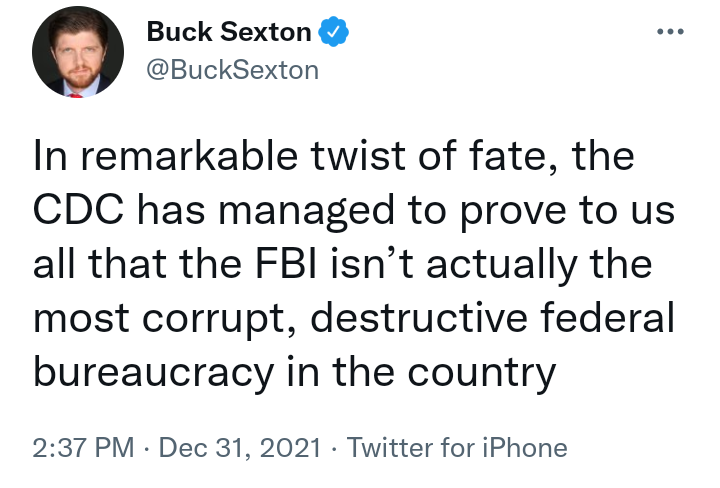Click the display name Buck Sexton
Screen dimensions: 720x488
tap(229, 32)
